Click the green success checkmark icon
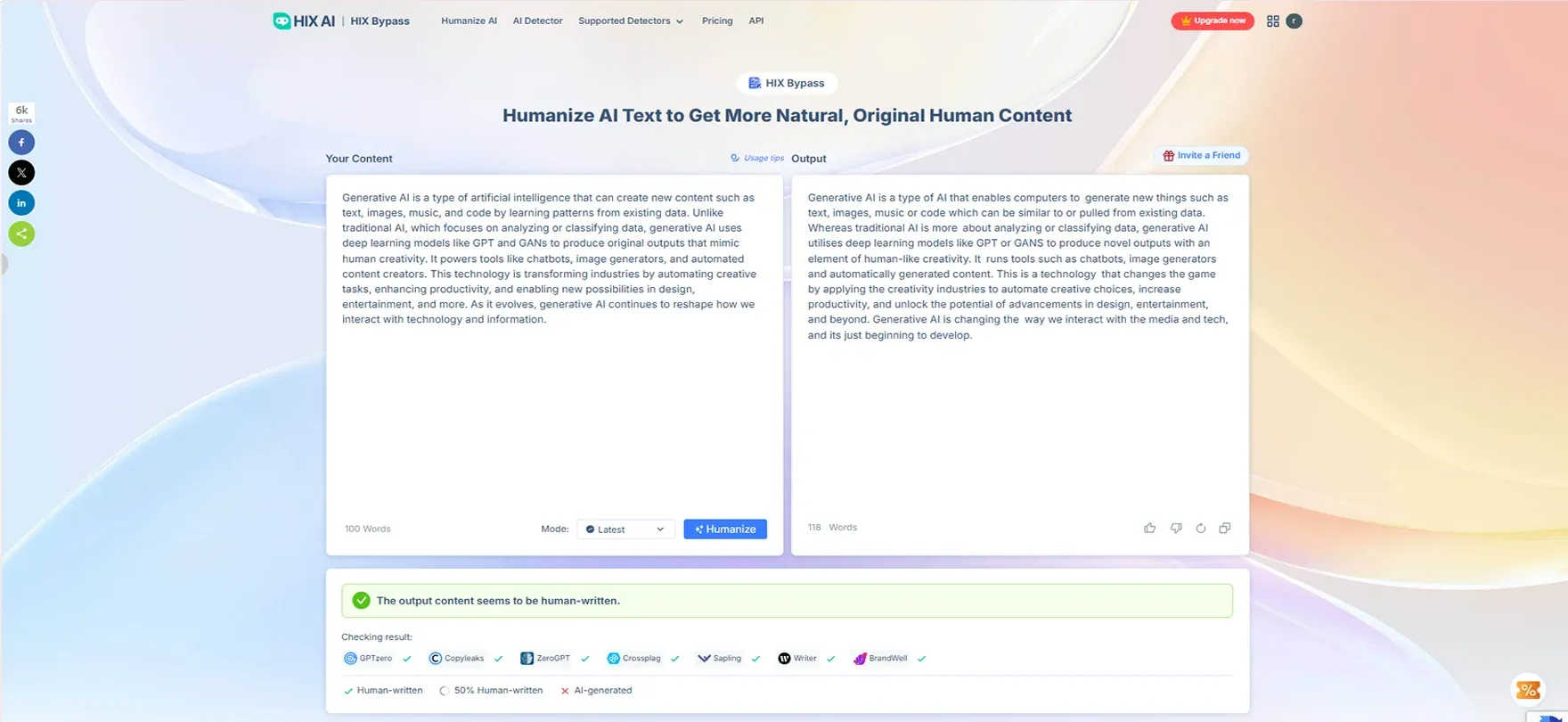Image resolution: width=1568 pixels, height=722 pixels. tap(361, 601)
